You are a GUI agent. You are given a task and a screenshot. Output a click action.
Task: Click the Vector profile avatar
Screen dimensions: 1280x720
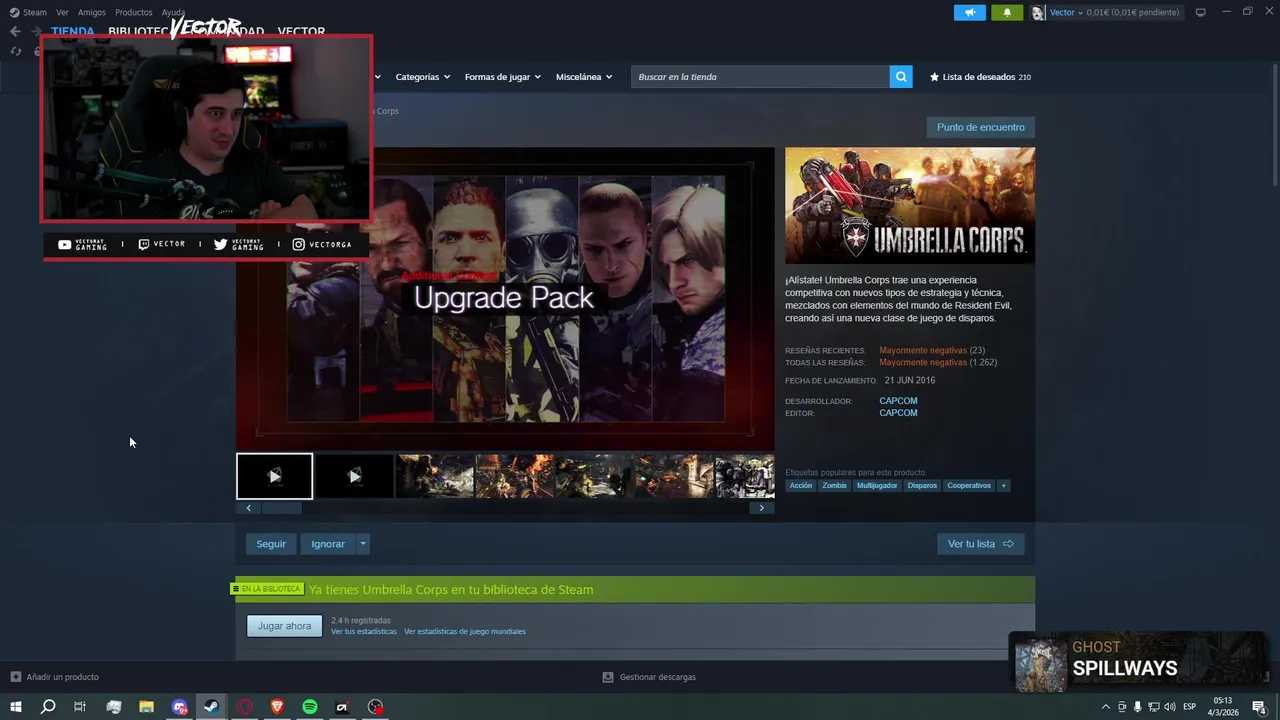click(x=1038, y=13)
